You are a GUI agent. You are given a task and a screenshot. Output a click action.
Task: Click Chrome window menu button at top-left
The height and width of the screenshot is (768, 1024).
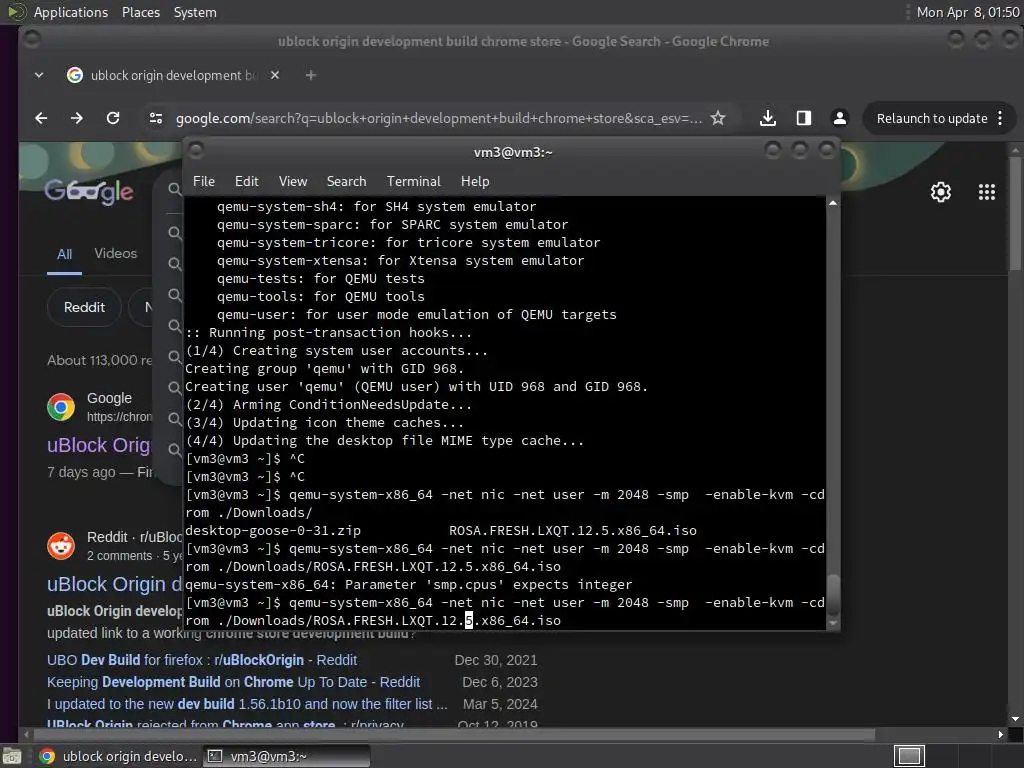coord(31,40)
